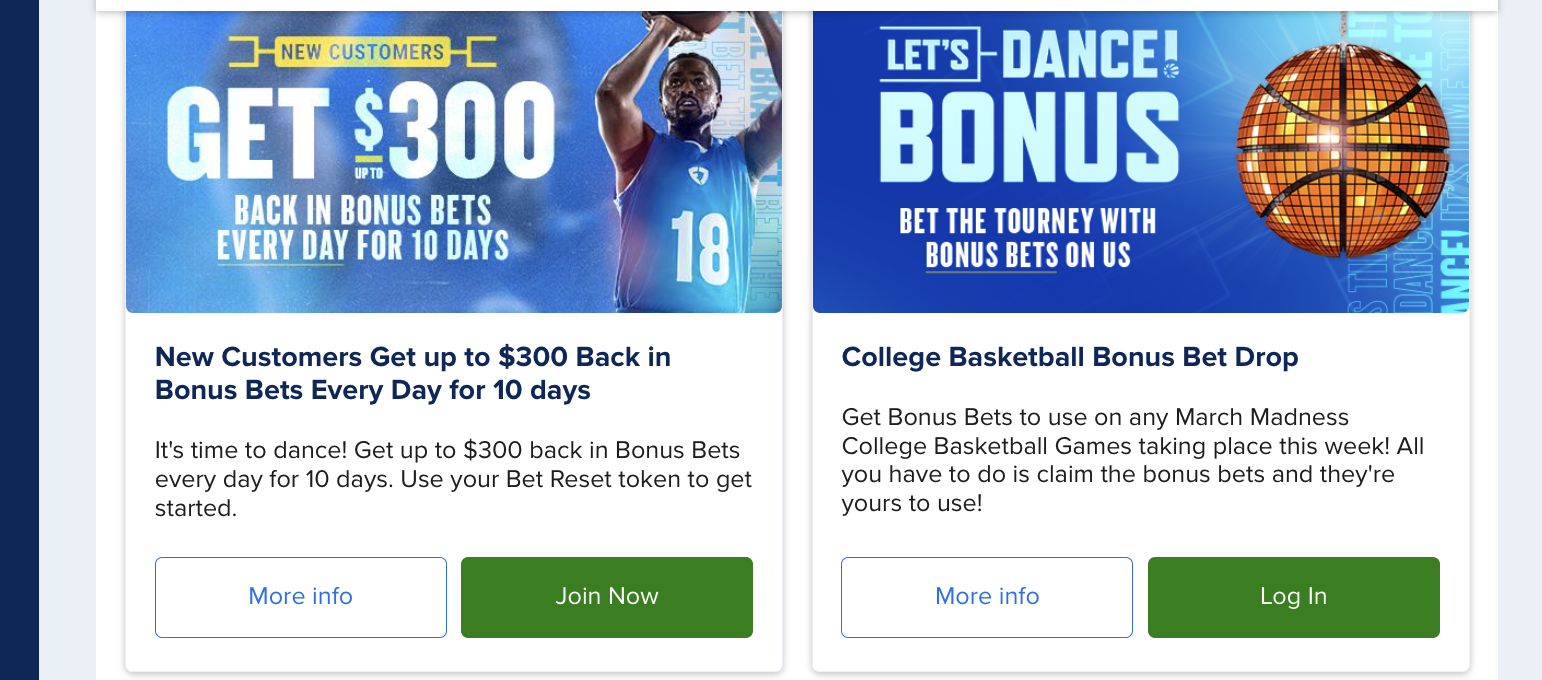The height and width of the screenshot is (680, 1542).
Task: Select the New Customers $300 promo heading
Action: (x=412, y=373)
